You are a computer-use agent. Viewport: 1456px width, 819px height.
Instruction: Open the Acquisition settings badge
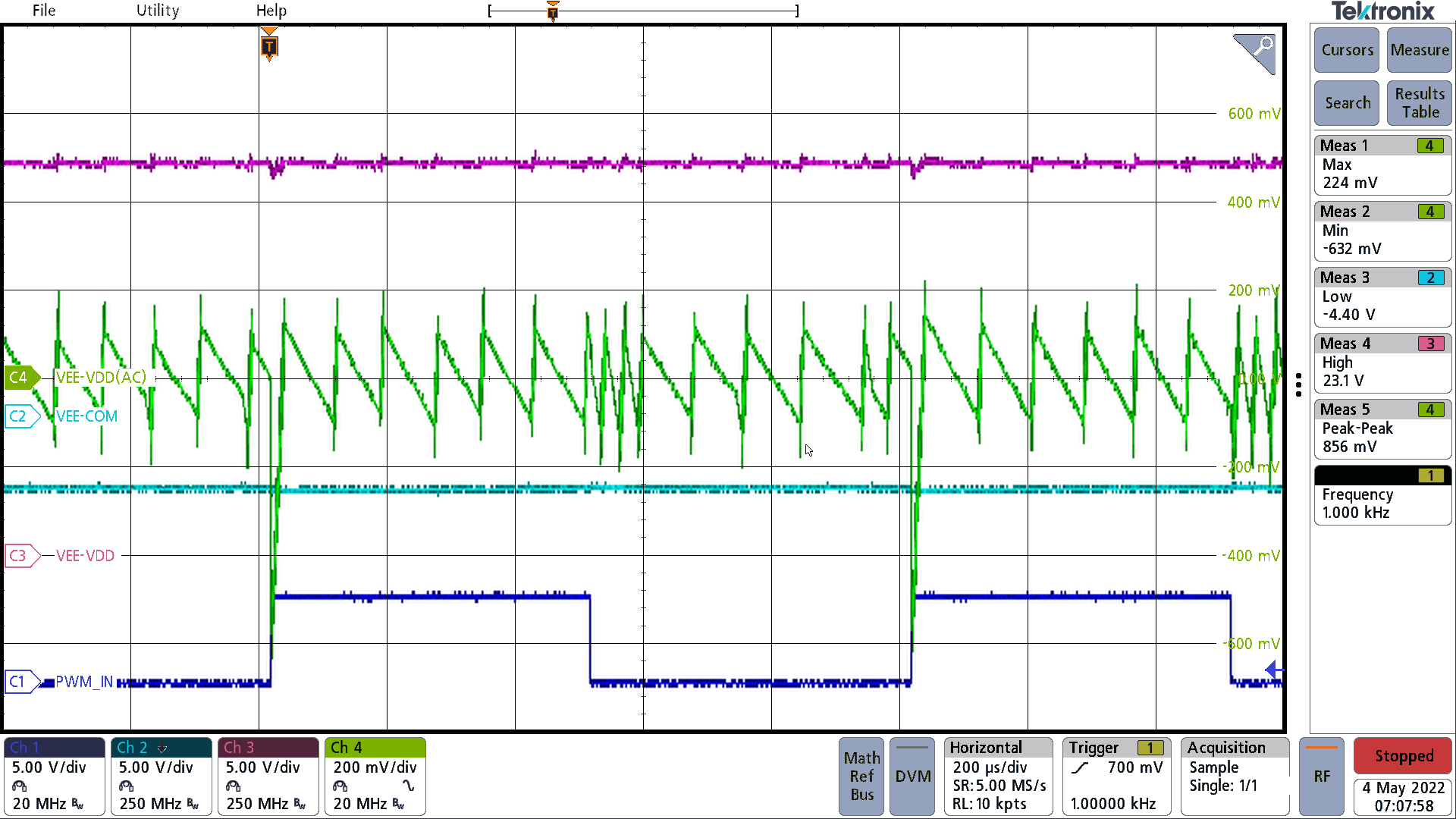coord(1234,776)
